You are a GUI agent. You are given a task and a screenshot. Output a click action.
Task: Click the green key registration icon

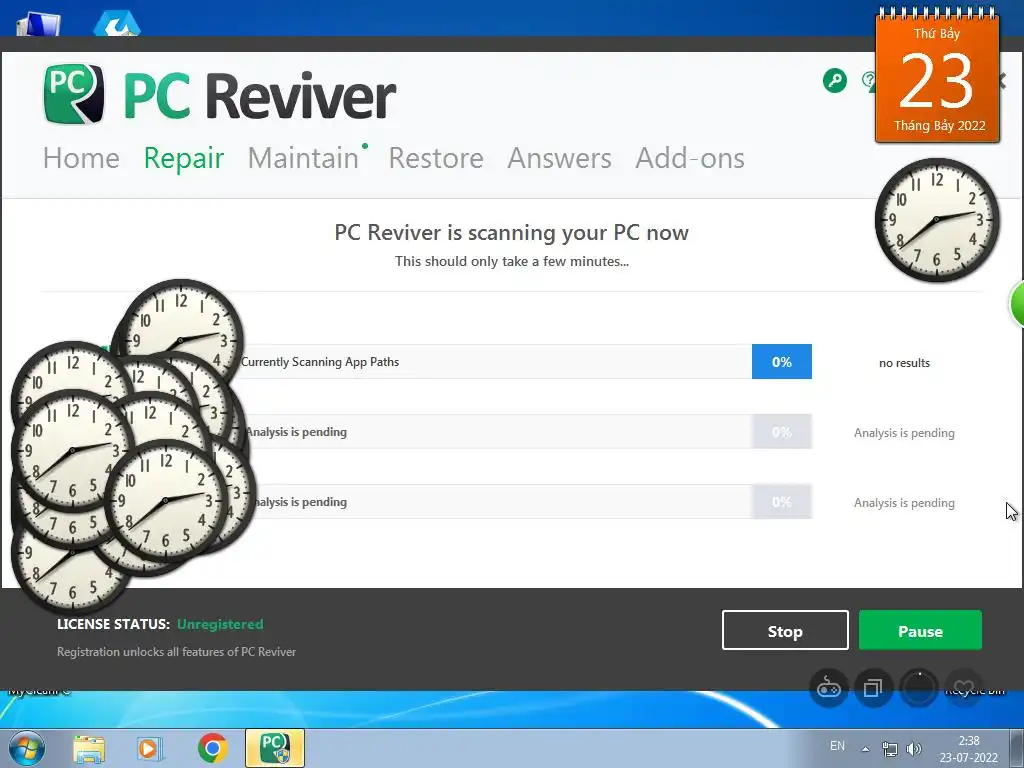pos(835,81)
